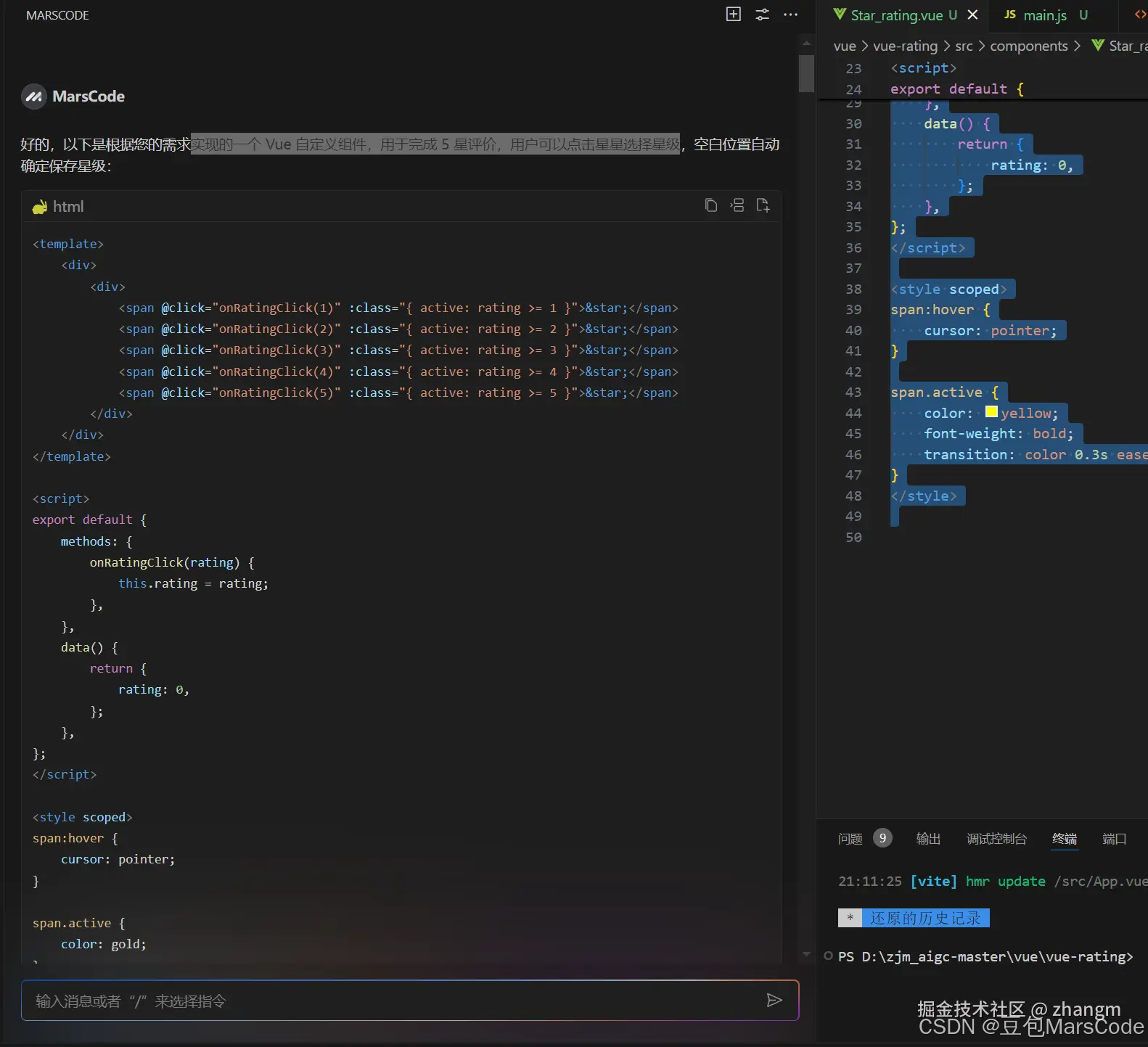
Task: Select the 'vue-rating' breadcrumb segment
Action: pos(905,46)
